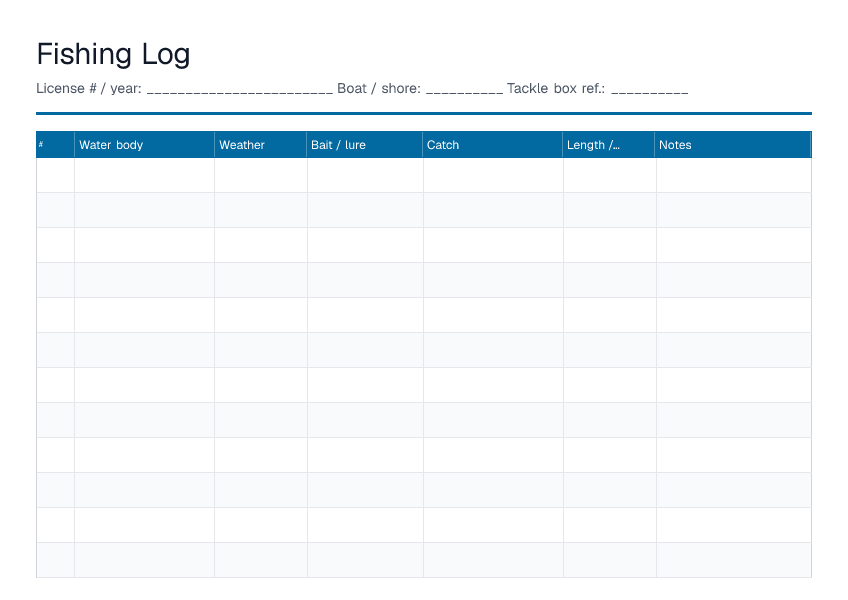
Task: Select the Bait / lure column header
Action: coord(365,144)
